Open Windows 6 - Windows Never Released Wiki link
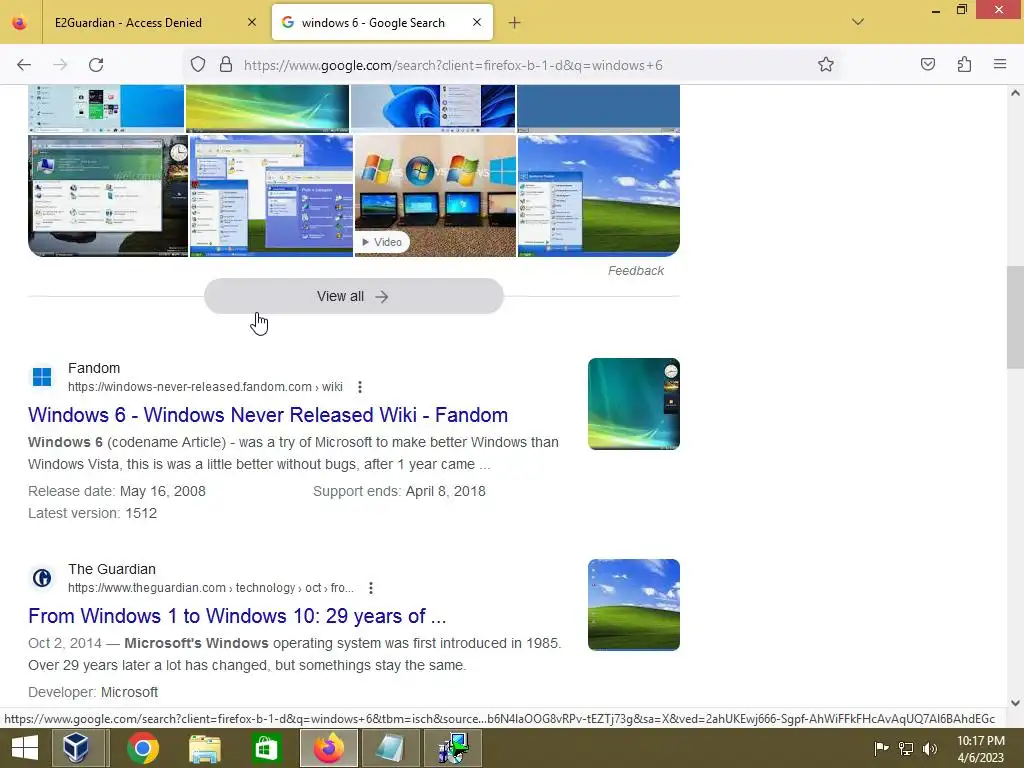 [x=268, y=415]
